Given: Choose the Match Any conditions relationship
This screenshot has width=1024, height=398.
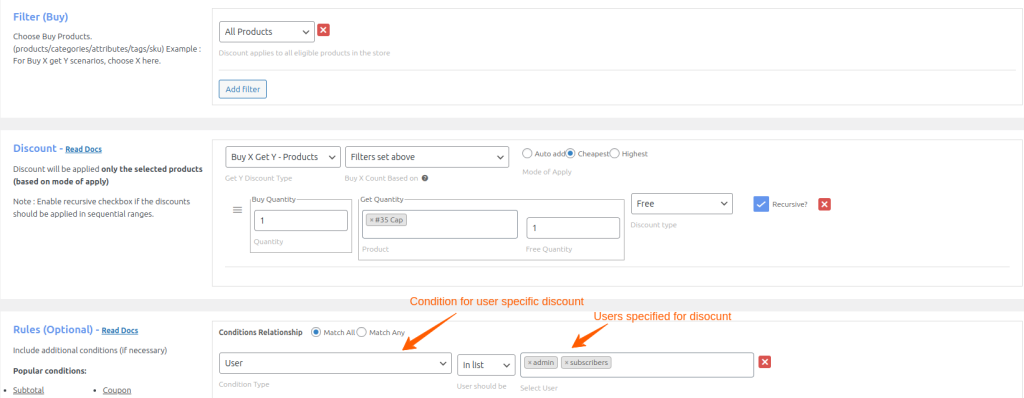Looking at the screenshot, I should (361, 332).
